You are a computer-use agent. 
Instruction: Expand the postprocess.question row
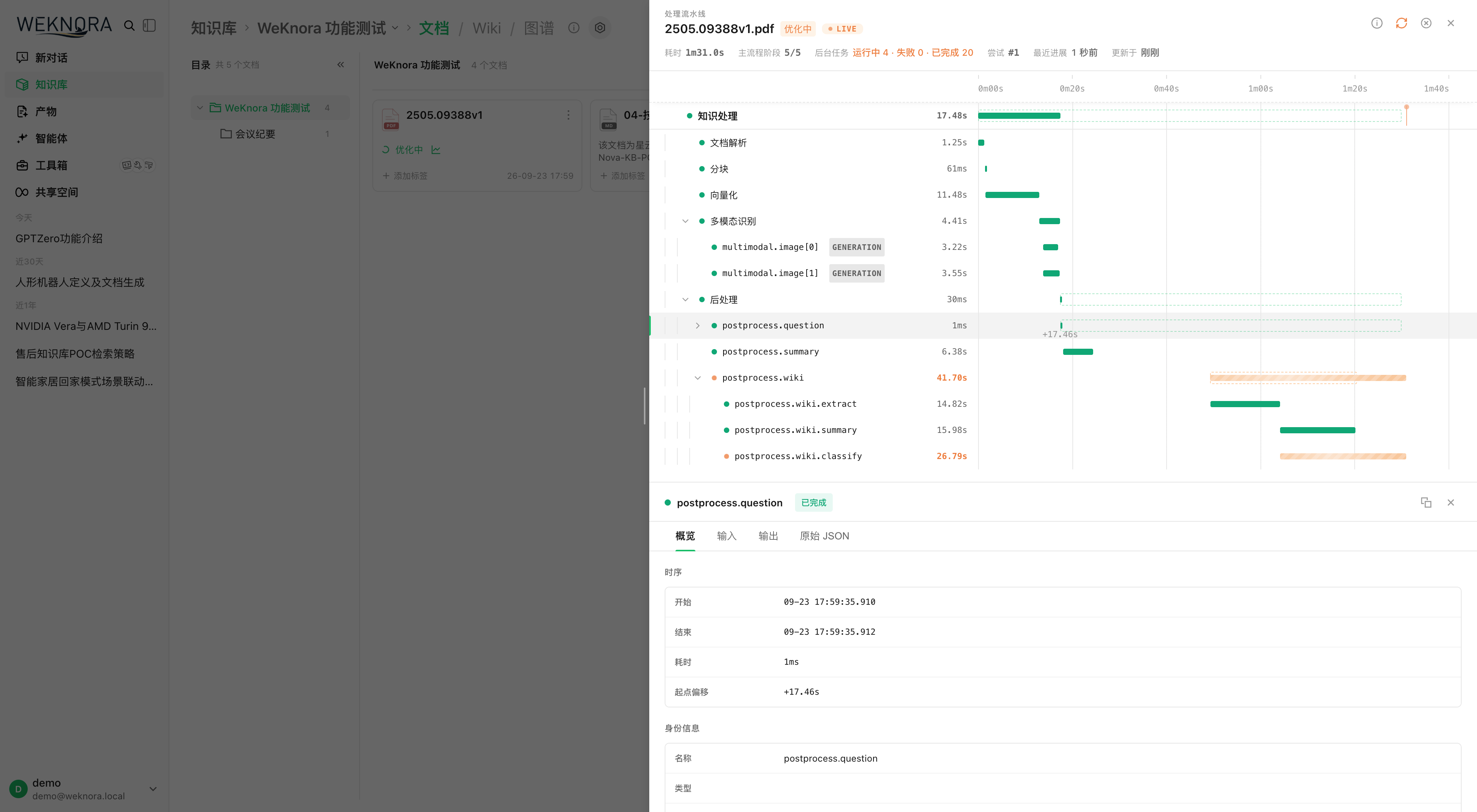pyautogui.click(x=698, y=326)
